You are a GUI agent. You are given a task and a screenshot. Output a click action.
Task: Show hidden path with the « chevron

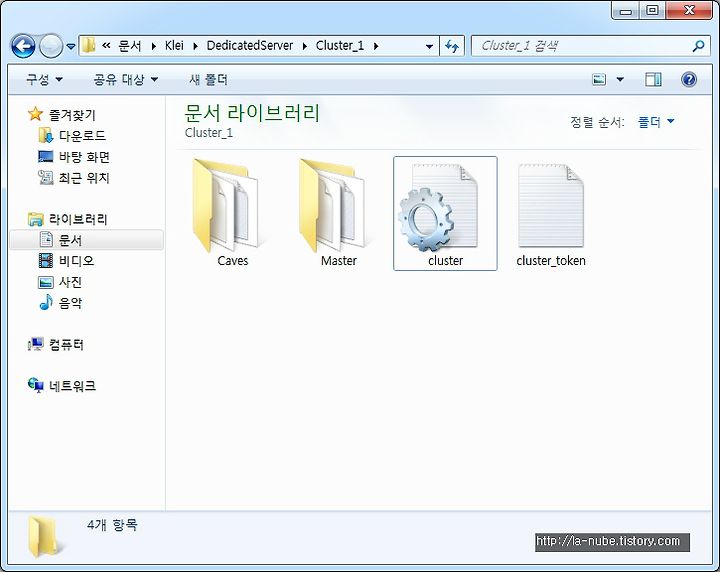[x=106, y=45]
